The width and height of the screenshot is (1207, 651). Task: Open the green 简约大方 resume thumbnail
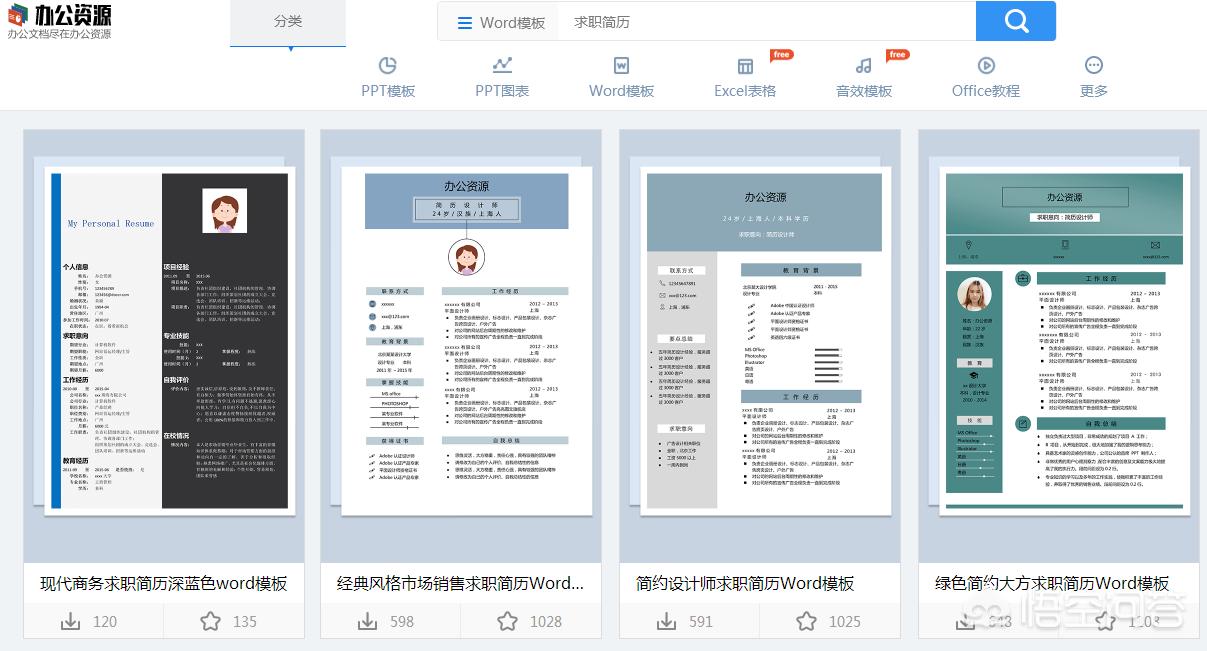coord(1059,345)
